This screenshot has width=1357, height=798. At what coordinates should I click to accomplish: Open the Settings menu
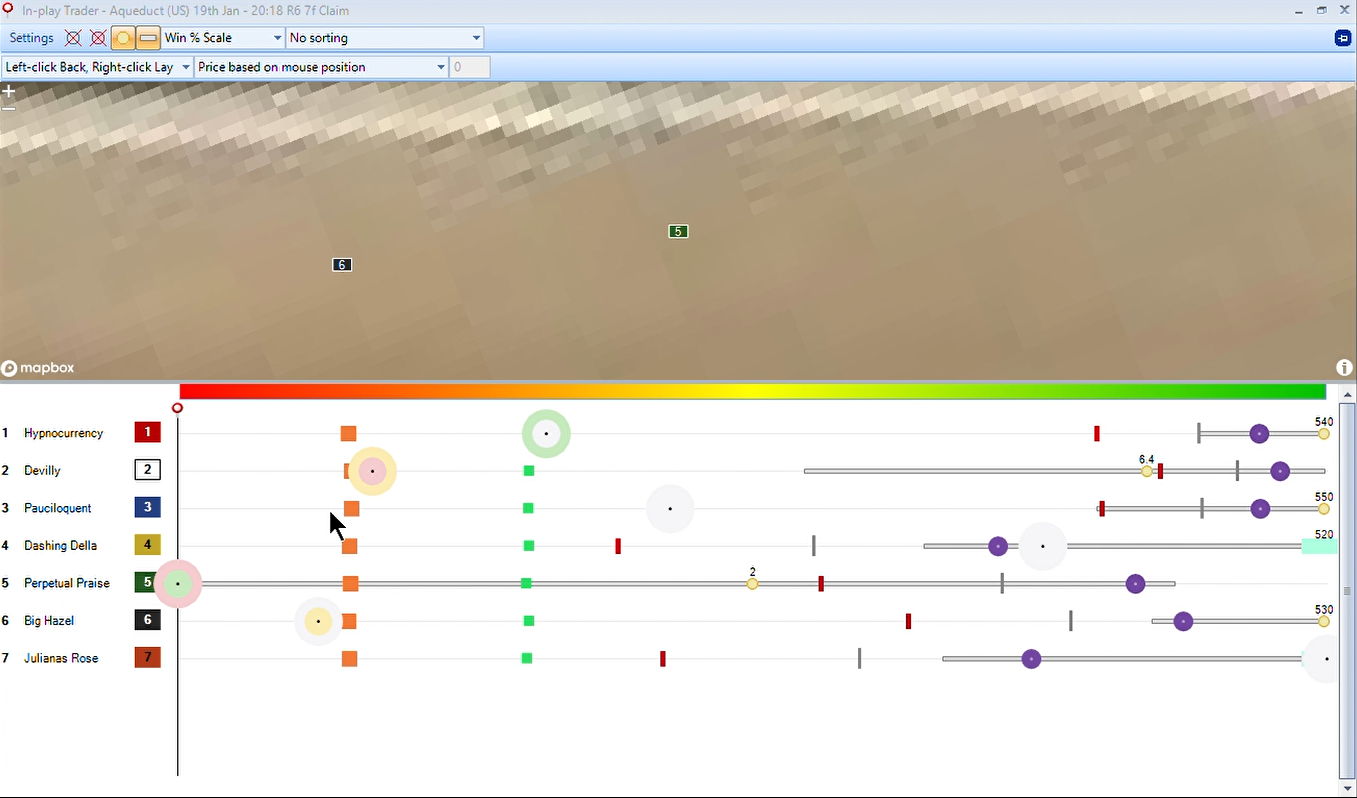(31, 38)
